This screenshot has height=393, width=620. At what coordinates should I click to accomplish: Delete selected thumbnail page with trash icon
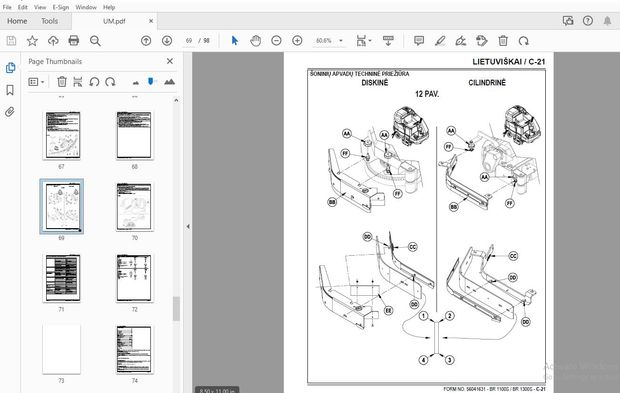[x=62, y=82]
